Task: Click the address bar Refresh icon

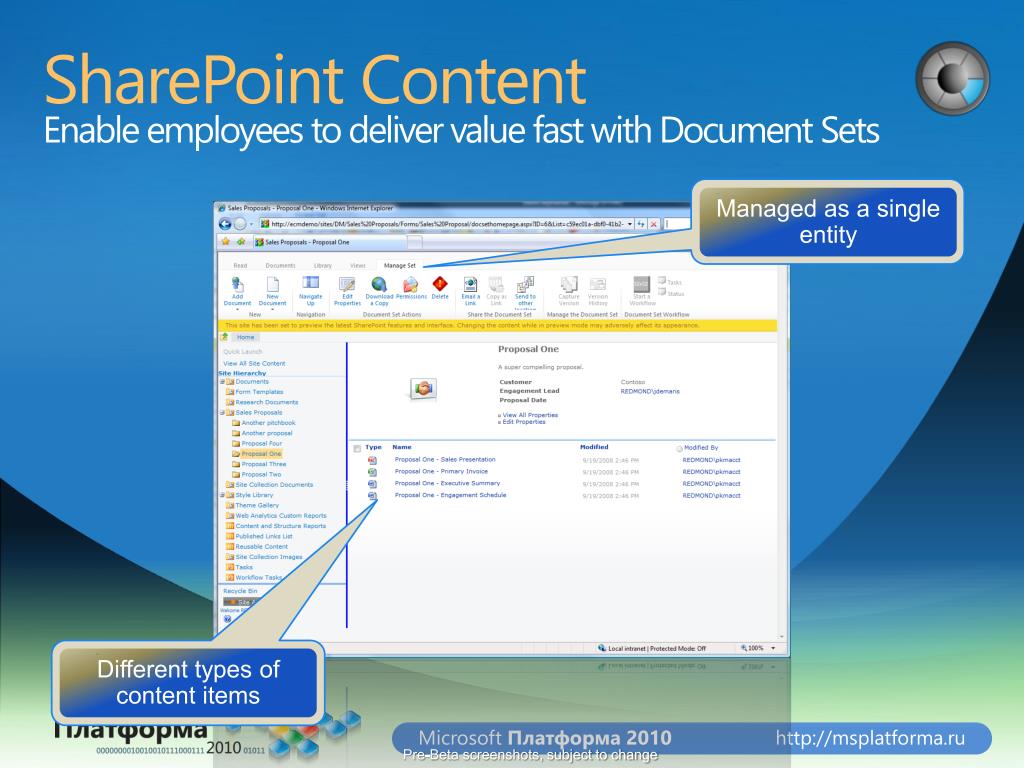Action: pyautogui.click(x=641, y=224)
